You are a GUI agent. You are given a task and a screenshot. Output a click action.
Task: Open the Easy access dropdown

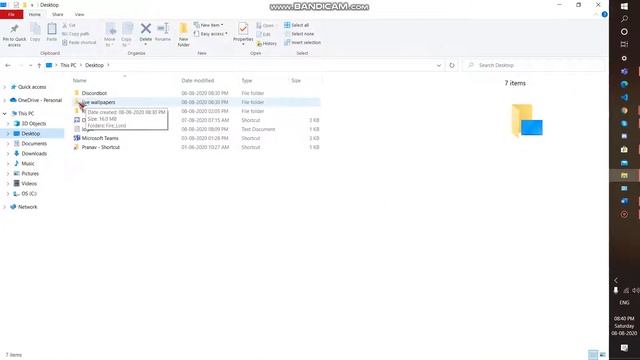click(211, 34)
